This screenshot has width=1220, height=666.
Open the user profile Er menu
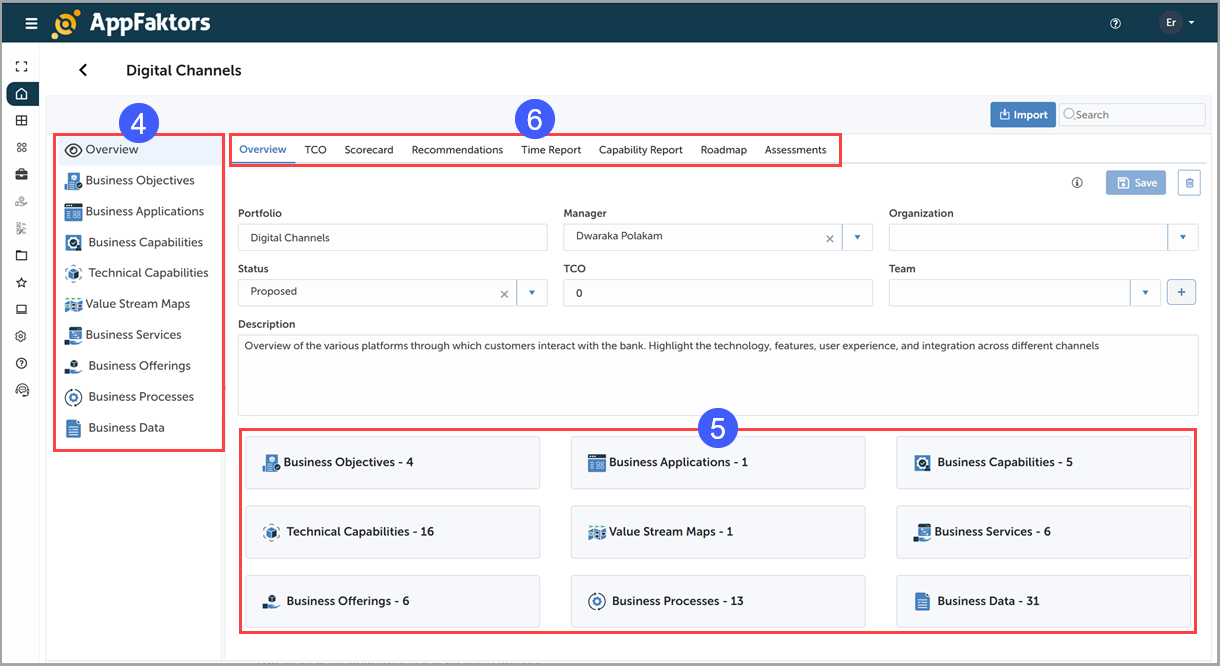point(1178,23)
